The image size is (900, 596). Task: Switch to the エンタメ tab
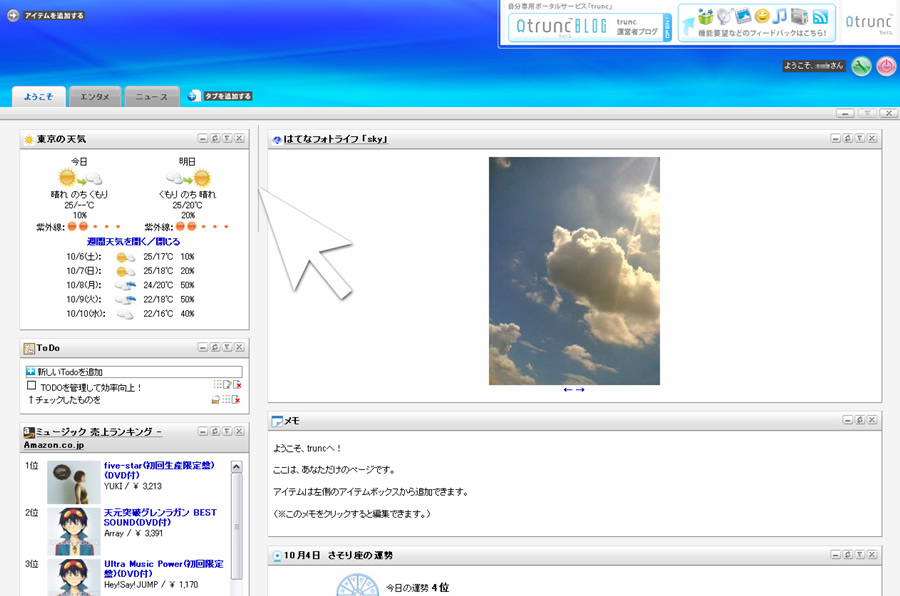point(95,97)
